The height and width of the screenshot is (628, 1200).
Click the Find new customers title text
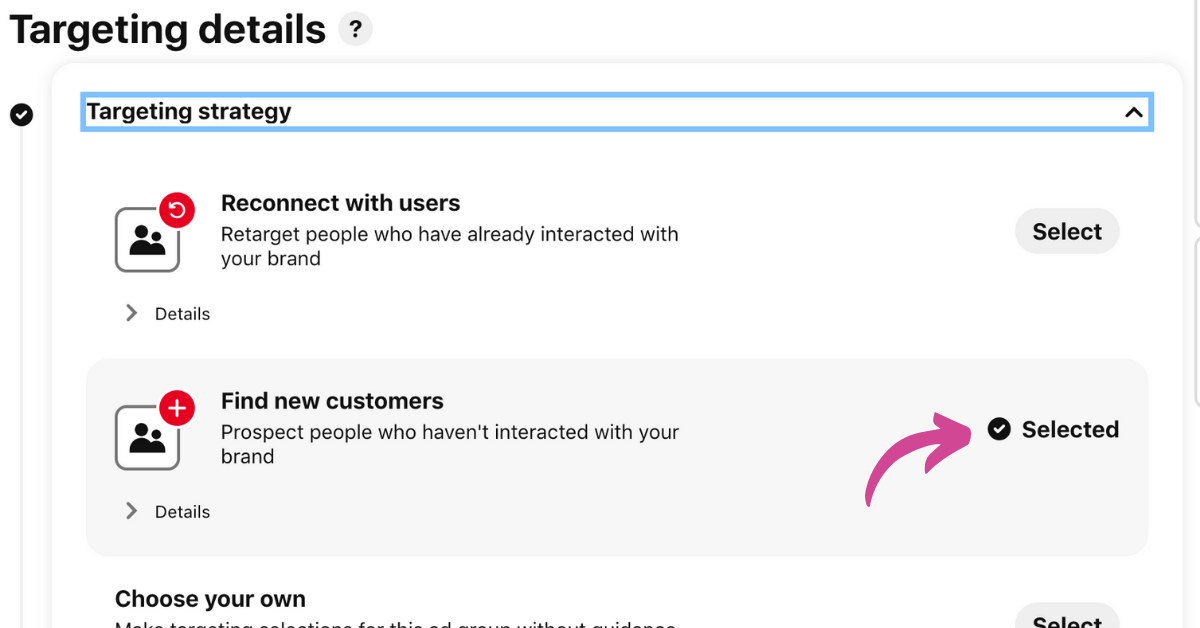click(x=332, y=401)
